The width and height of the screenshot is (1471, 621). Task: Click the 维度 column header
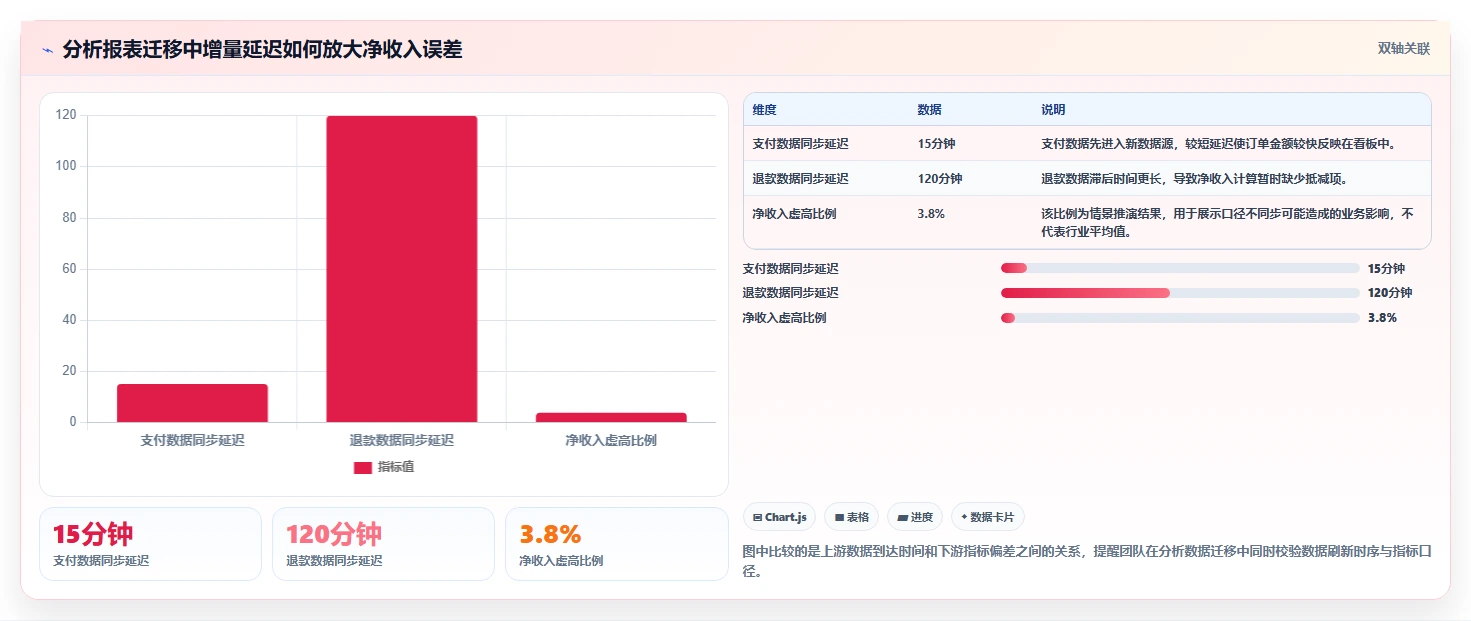click(765, 110)
